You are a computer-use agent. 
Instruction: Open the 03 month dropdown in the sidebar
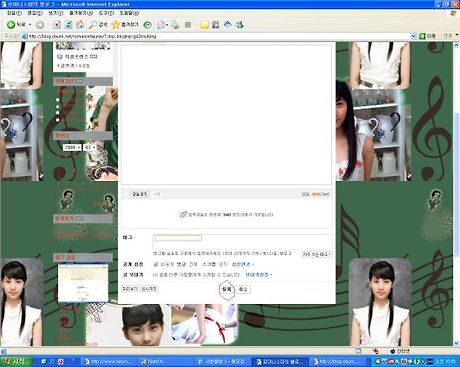(x=90, y=147)
